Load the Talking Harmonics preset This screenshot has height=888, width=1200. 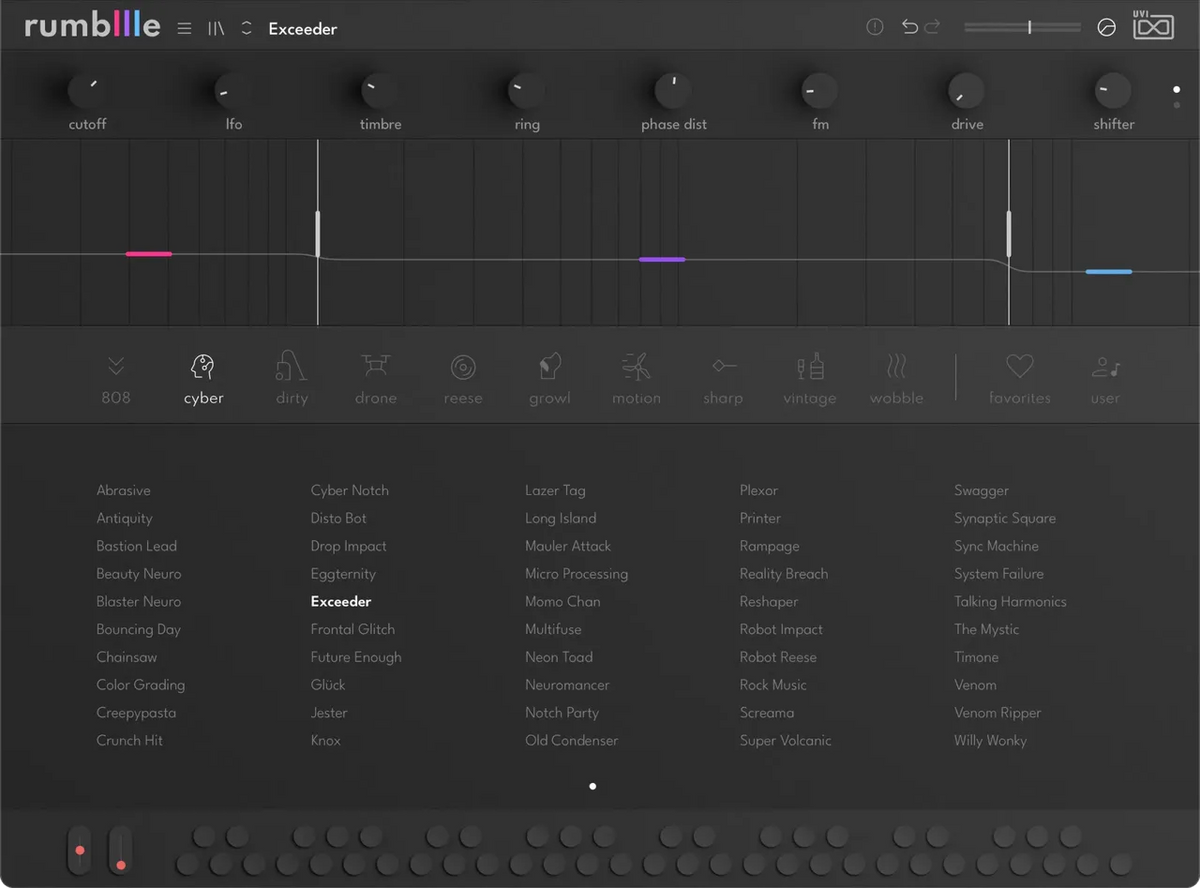1011,602
